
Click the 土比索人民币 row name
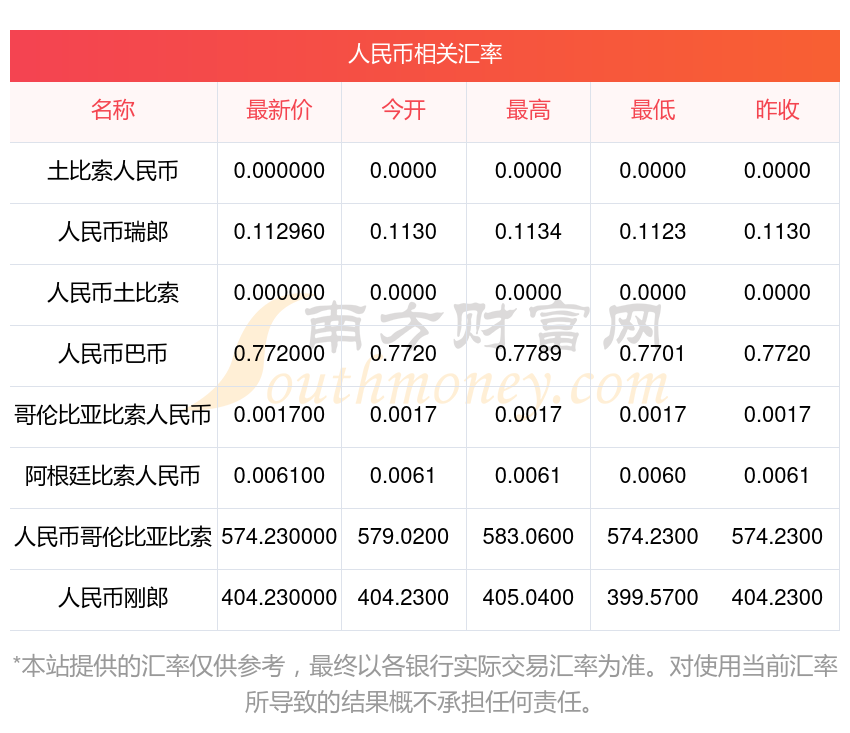113,171
